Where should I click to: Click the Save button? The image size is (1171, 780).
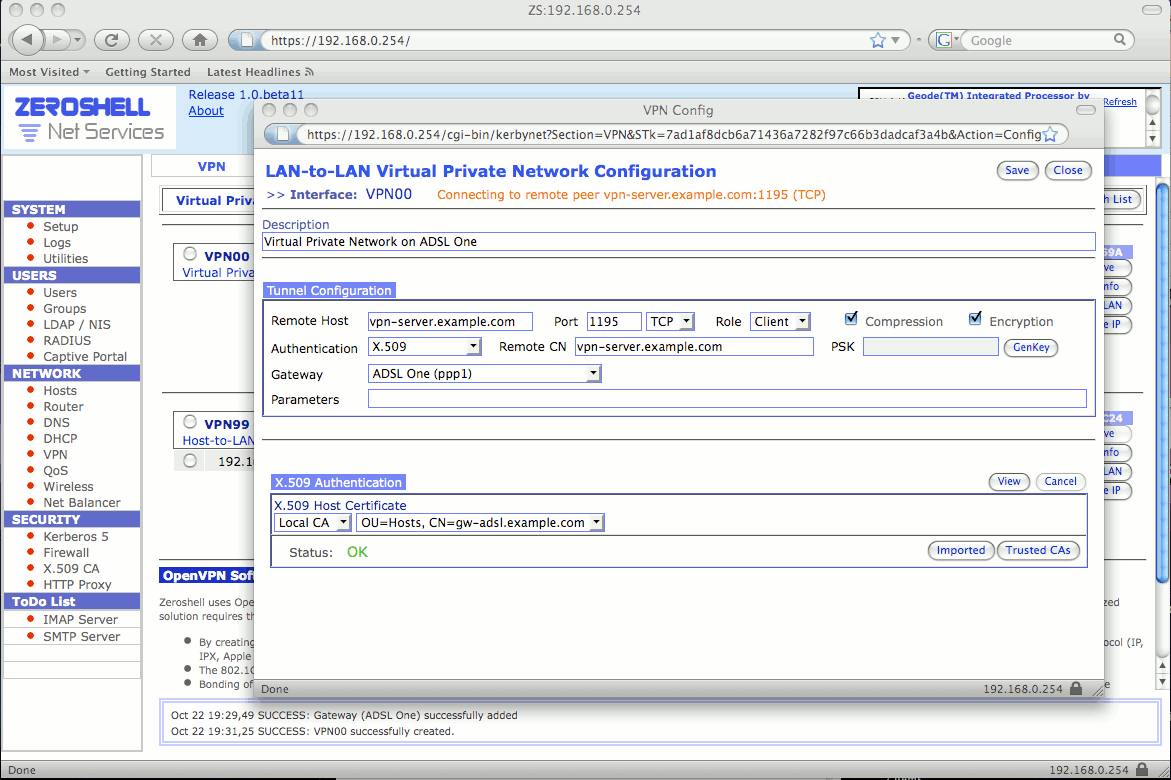pyautogui.click(x=1017, y=170)
